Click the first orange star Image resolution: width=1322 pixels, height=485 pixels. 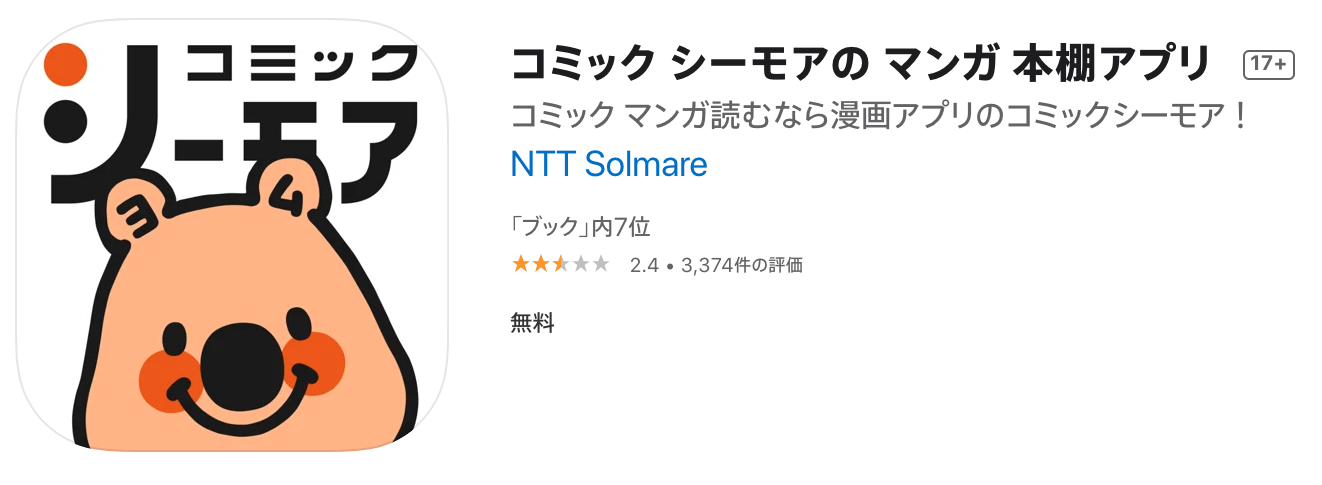point(520,265)
